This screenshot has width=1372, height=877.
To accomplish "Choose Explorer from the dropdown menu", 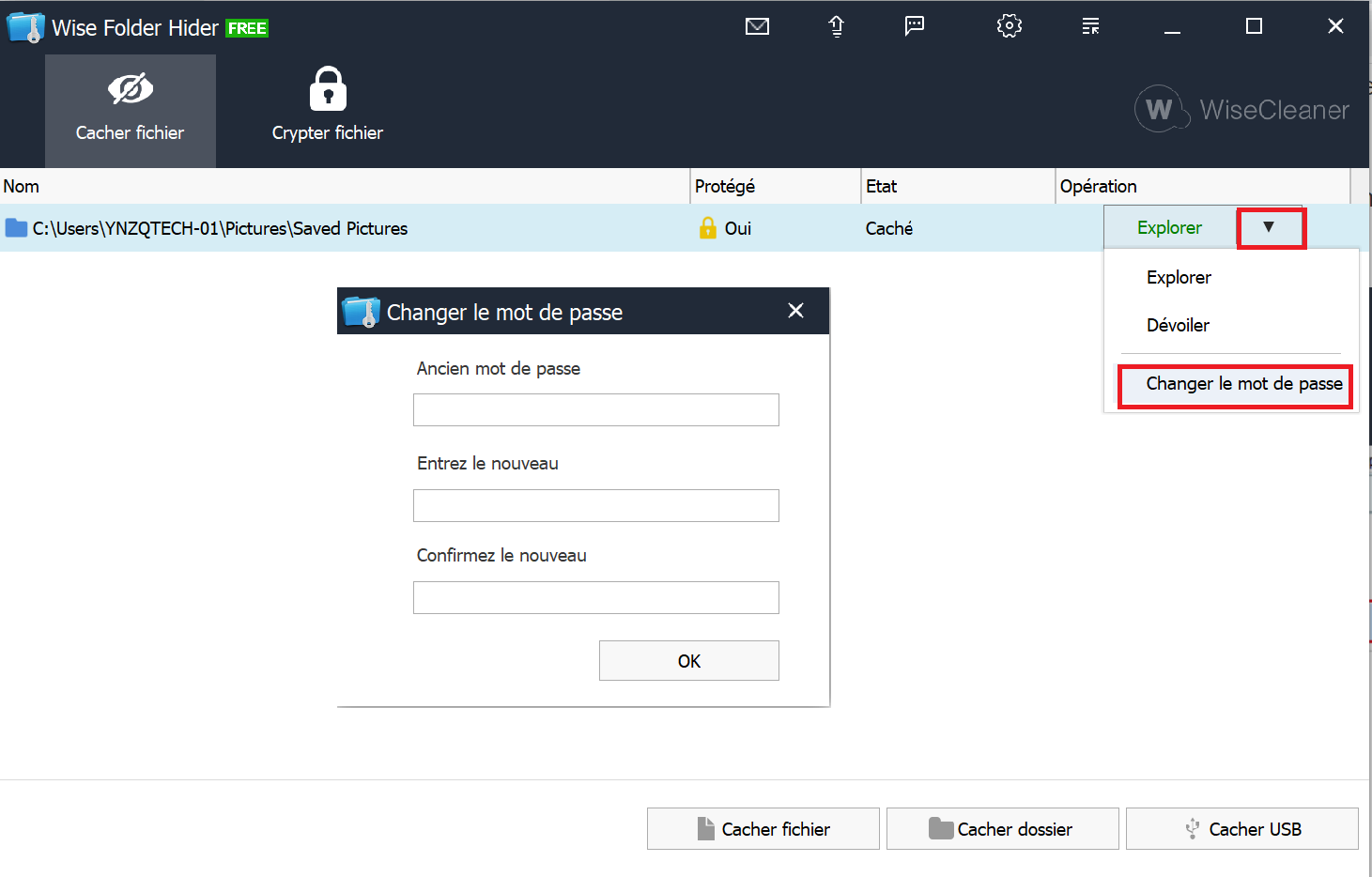I will click(1179, 278).
